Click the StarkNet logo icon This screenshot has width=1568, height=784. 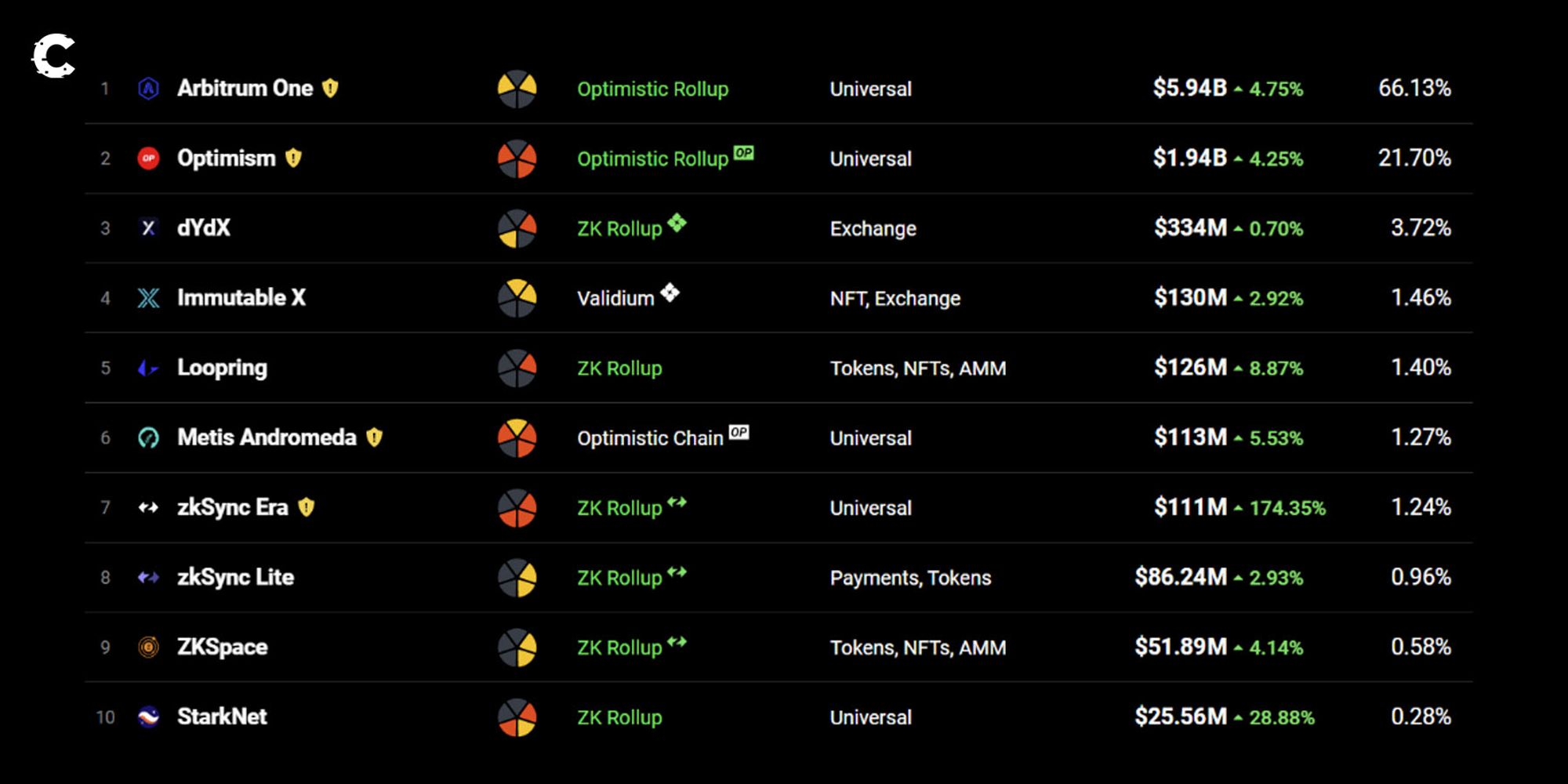point(148,717)
